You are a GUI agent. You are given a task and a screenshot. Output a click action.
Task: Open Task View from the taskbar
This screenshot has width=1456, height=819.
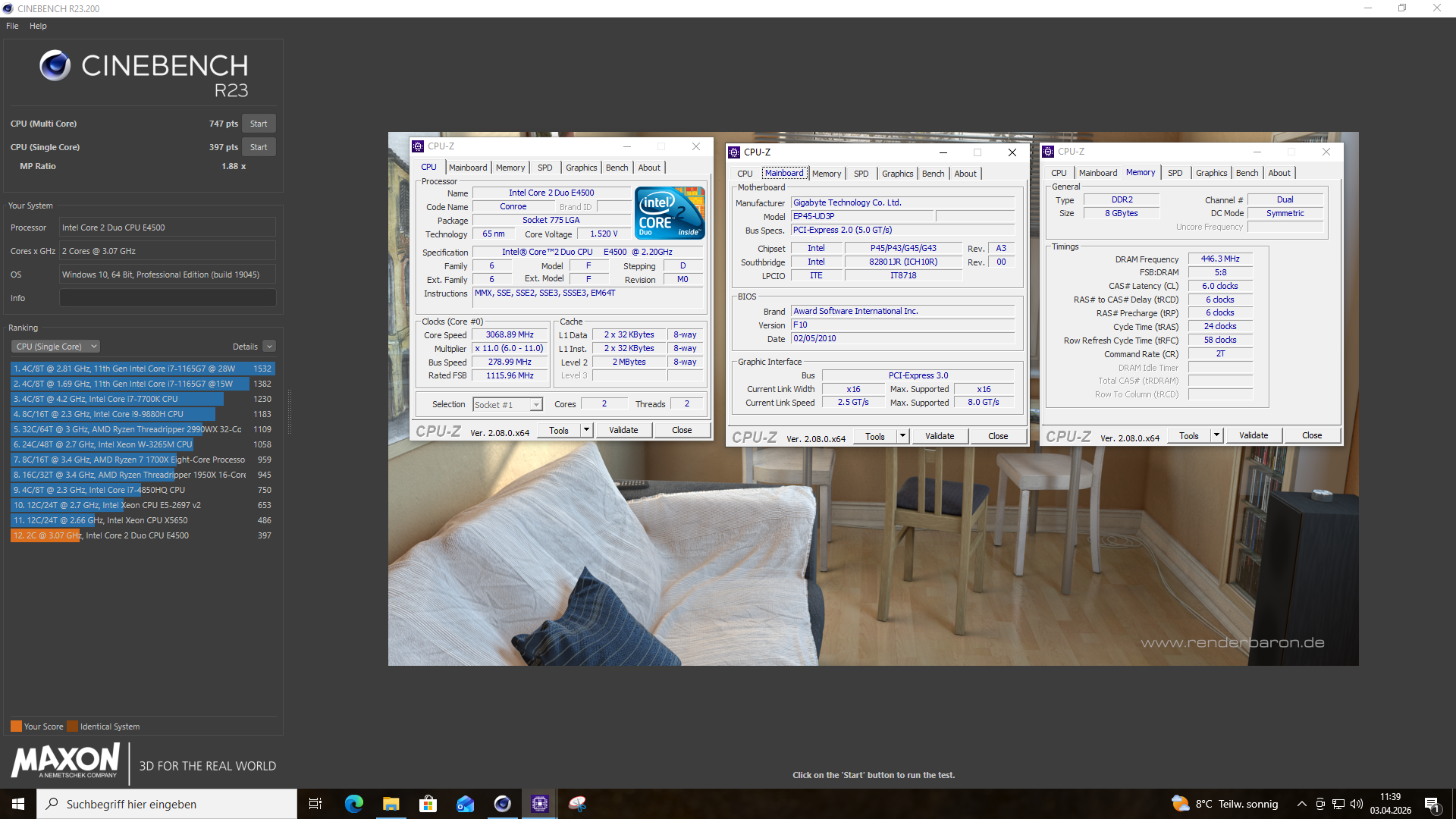(315, 804)
